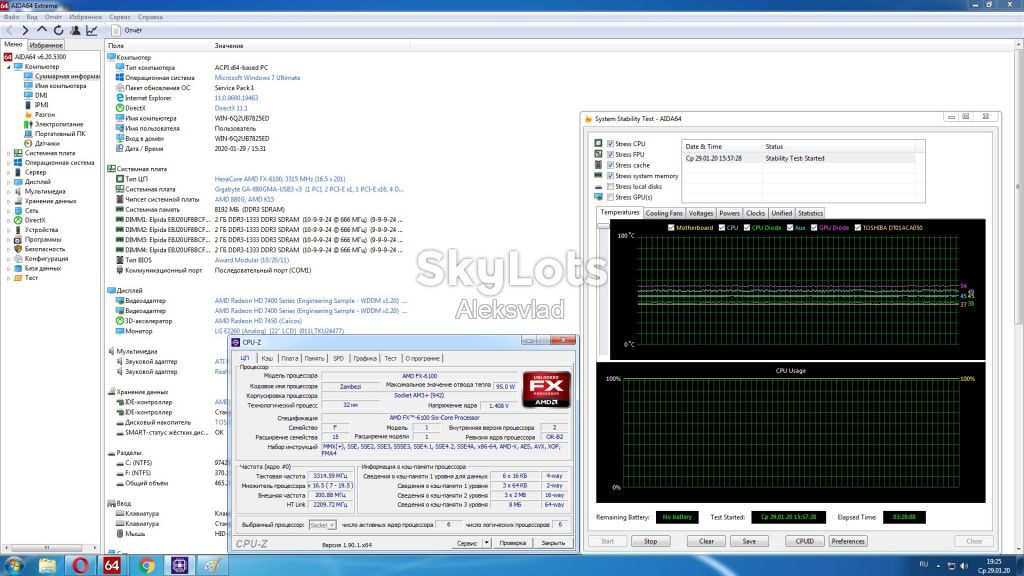1024x576 pixels.
Task: Click Проверка button in CPU-Z
Action: click(513, 543)
